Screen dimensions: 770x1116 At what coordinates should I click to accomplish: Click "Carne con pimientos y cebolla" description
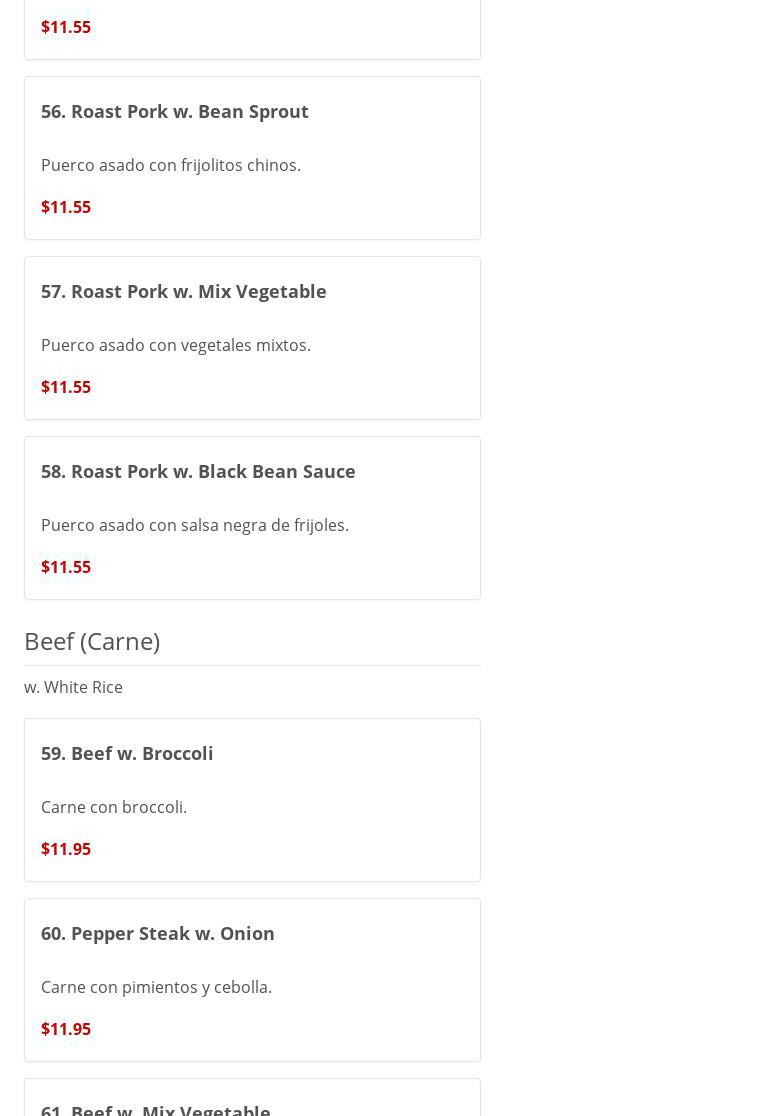[x=156, y=987]
